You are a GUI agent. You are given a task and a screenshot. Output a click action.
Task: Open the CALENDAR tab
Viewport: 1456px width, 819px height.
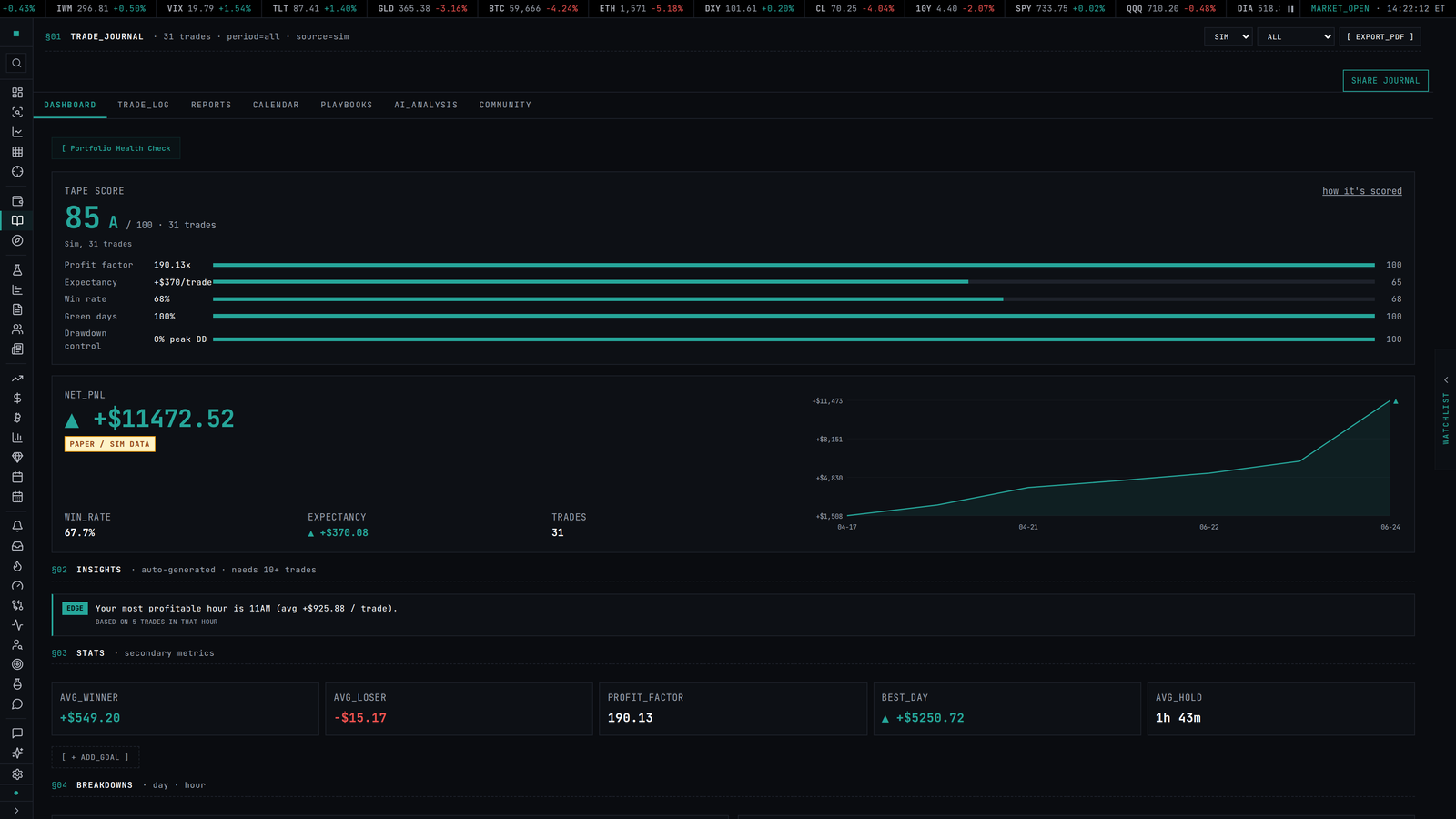(x=276, y=106)
